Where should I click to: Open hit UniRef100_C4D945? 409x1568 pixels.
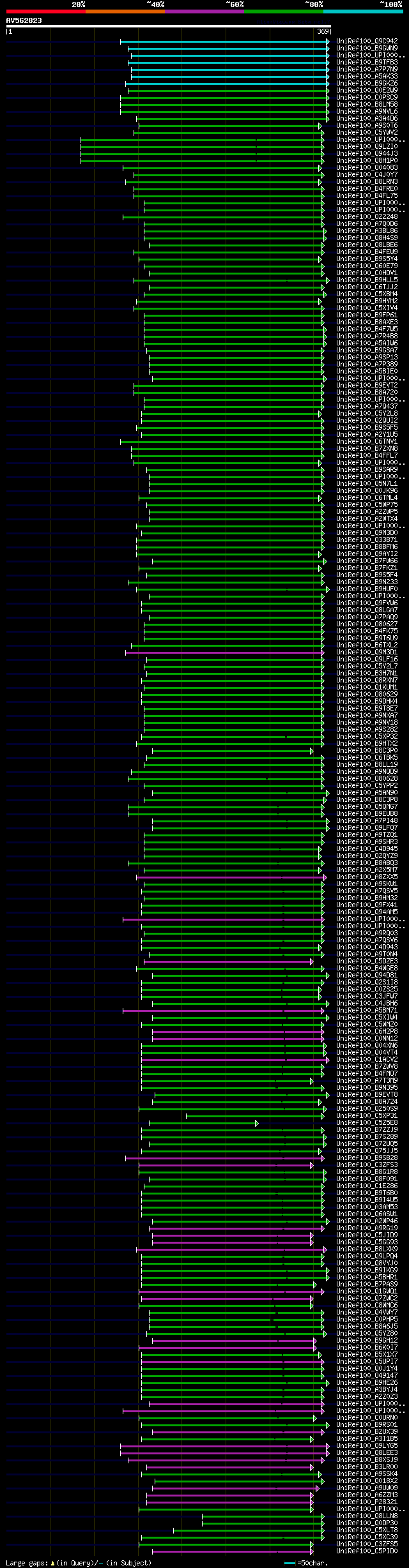coord(367,848)
